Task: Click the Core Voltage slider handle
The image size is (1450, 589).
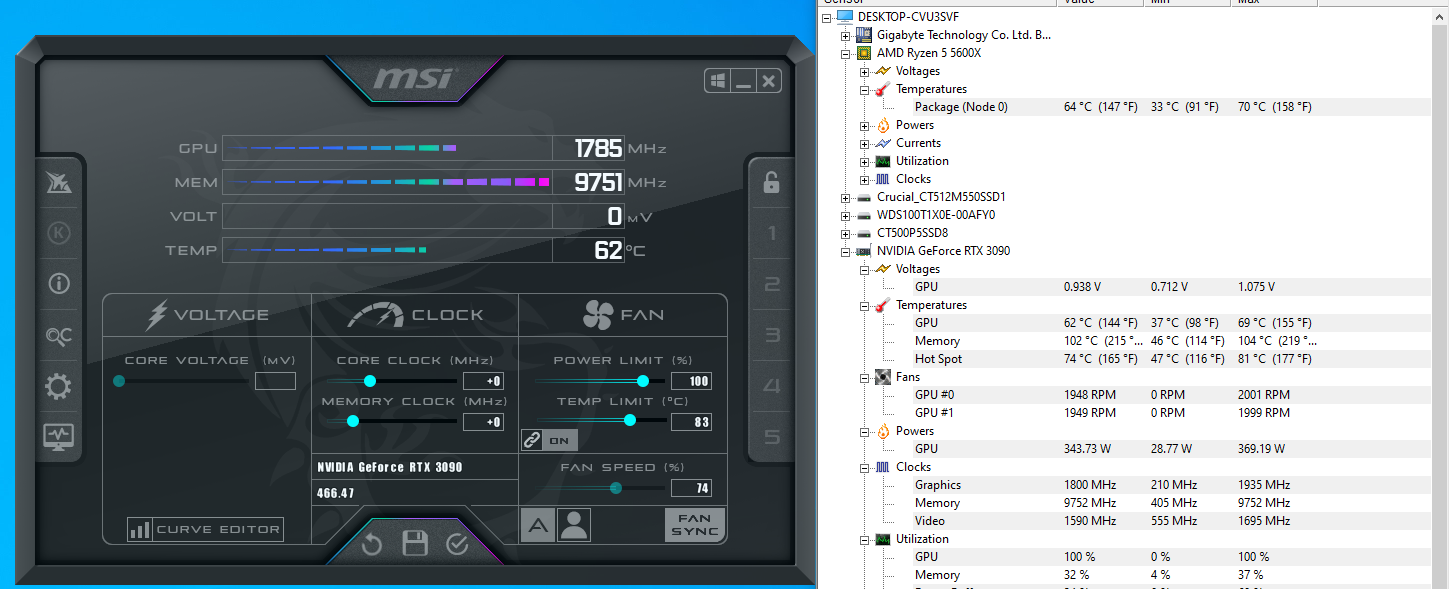Action: coord(119,381)
